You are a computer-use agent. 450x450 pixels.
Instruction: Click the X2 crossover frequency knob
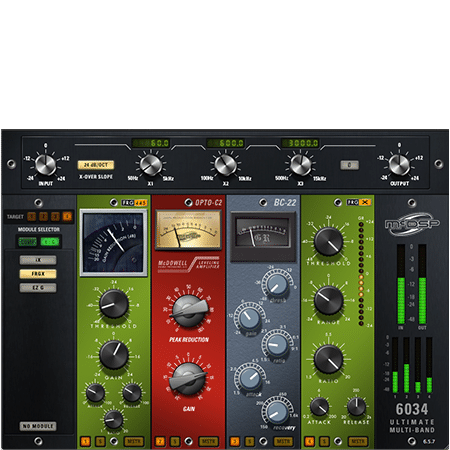(x=226, y=165)
